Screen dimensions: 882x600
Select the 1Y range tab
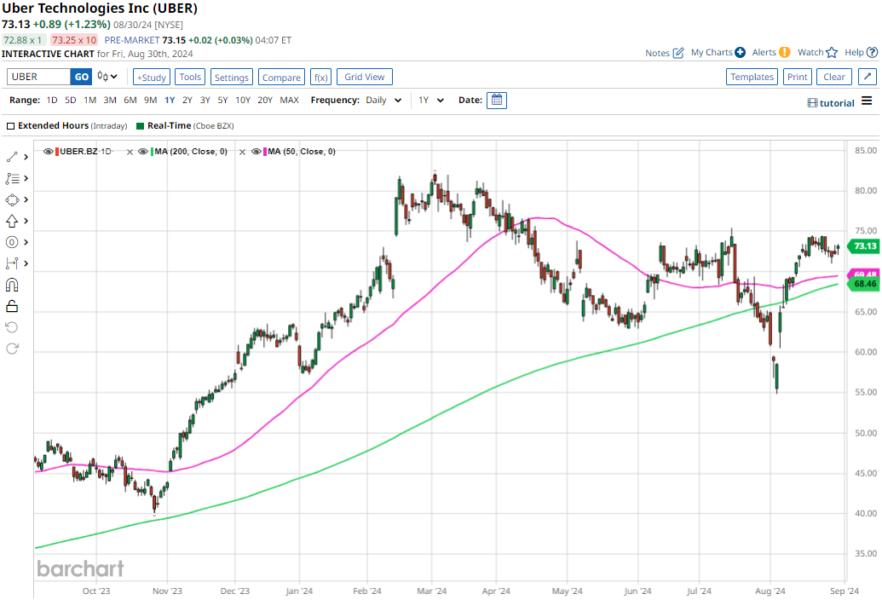(169, 100)
